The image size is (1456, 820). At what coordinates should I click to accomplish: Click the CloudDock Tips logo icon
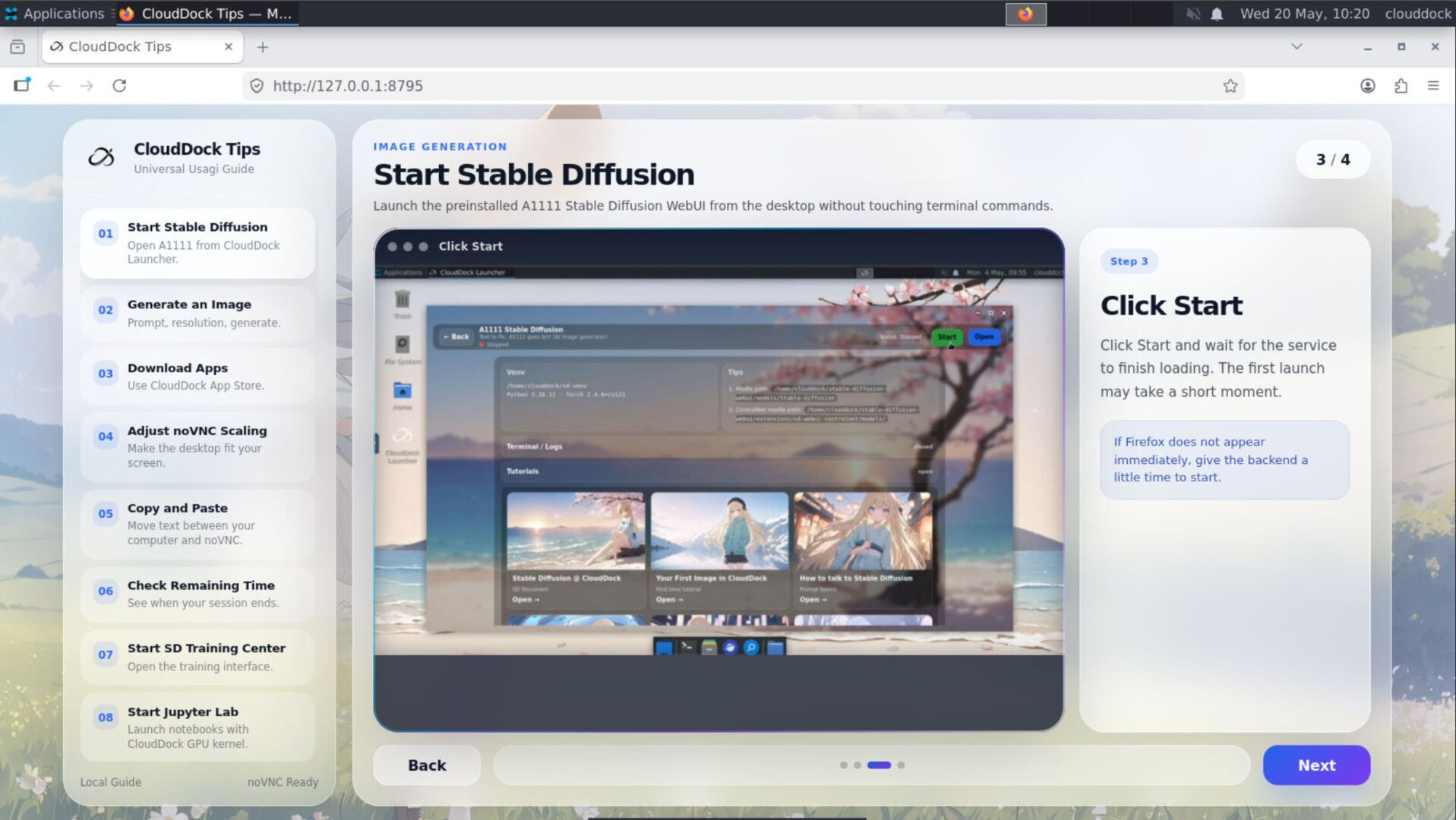coord(102,157)
